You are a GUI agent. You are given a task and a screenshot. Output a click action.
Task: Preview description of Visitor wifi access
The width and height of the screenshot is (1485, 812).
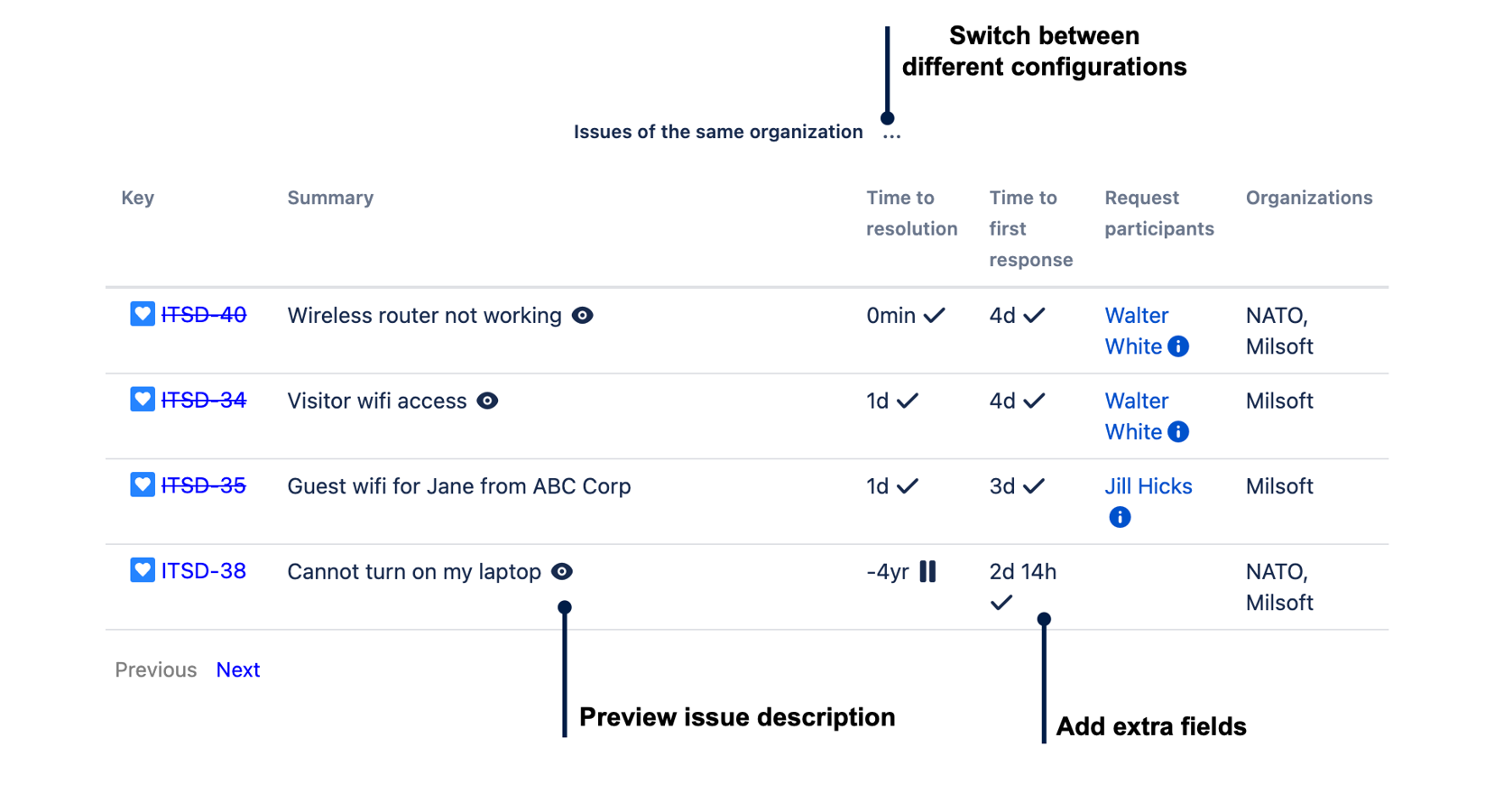(x=487, y=401)
